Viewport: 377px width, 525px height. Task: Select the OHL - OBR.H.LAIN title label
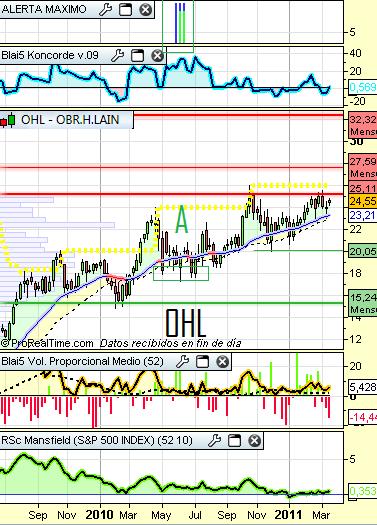click(70, 120)
